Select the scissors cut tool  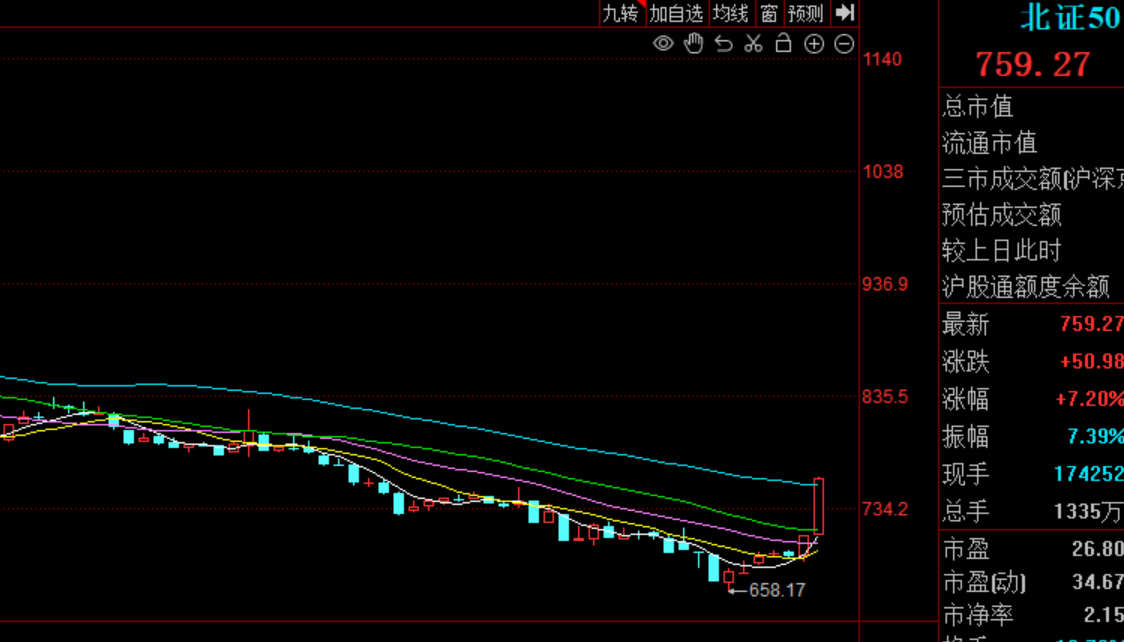753,44
